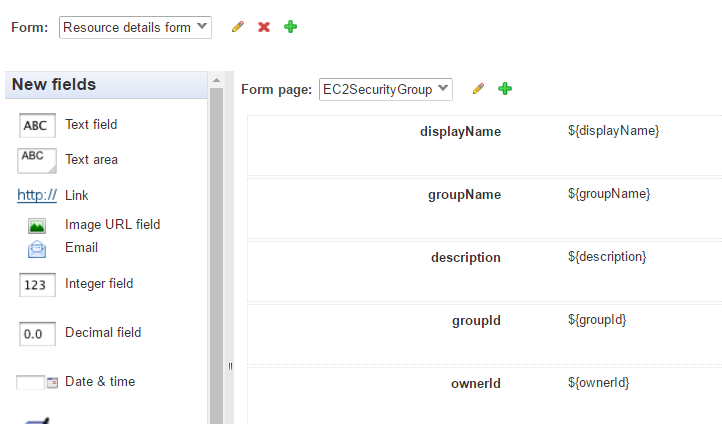
Task: Select the groupId field label
Action: point(477,320)
